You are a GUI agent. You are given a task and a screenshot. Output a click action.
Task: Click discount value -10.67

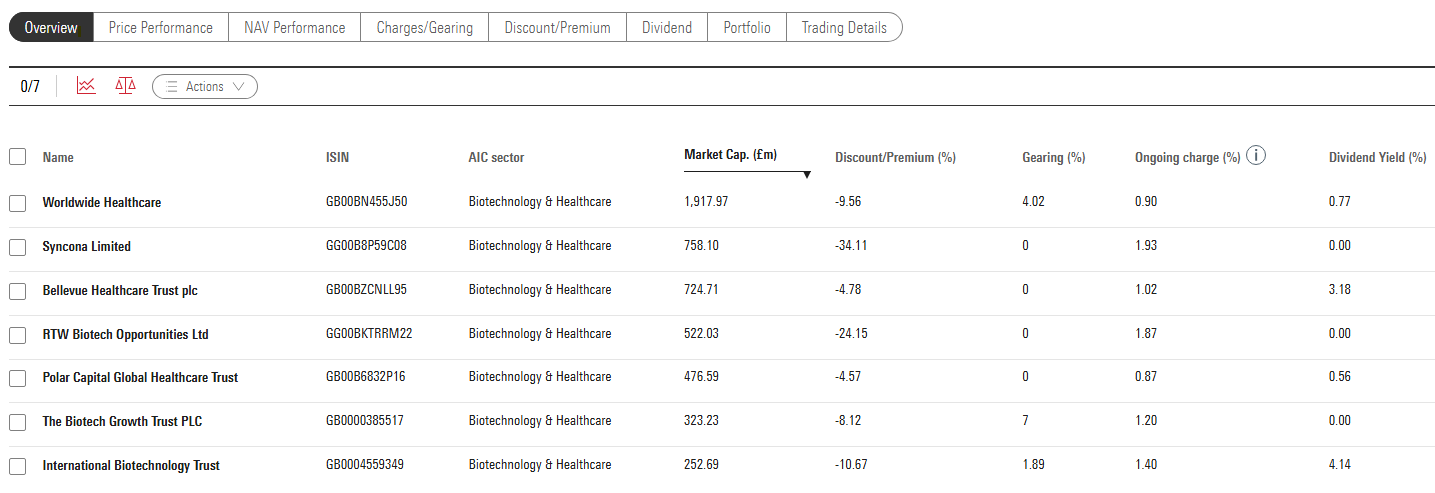click(x=851, y=464)
